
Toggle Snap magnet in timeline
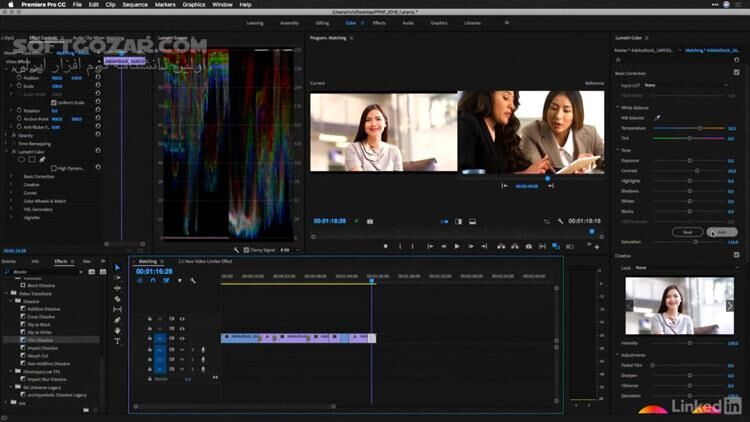click(x=153, y=280)
